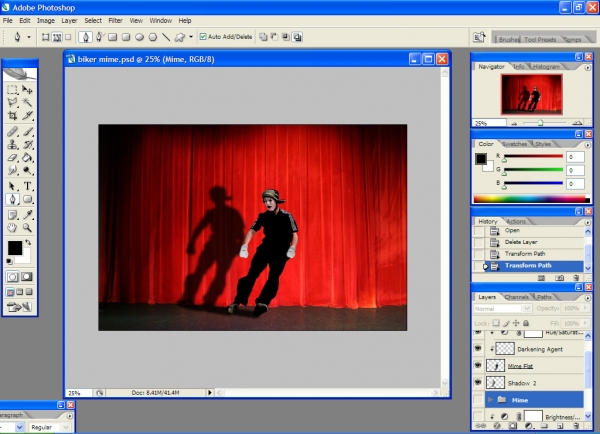Select the Type tool

click(x=27, y=186)
